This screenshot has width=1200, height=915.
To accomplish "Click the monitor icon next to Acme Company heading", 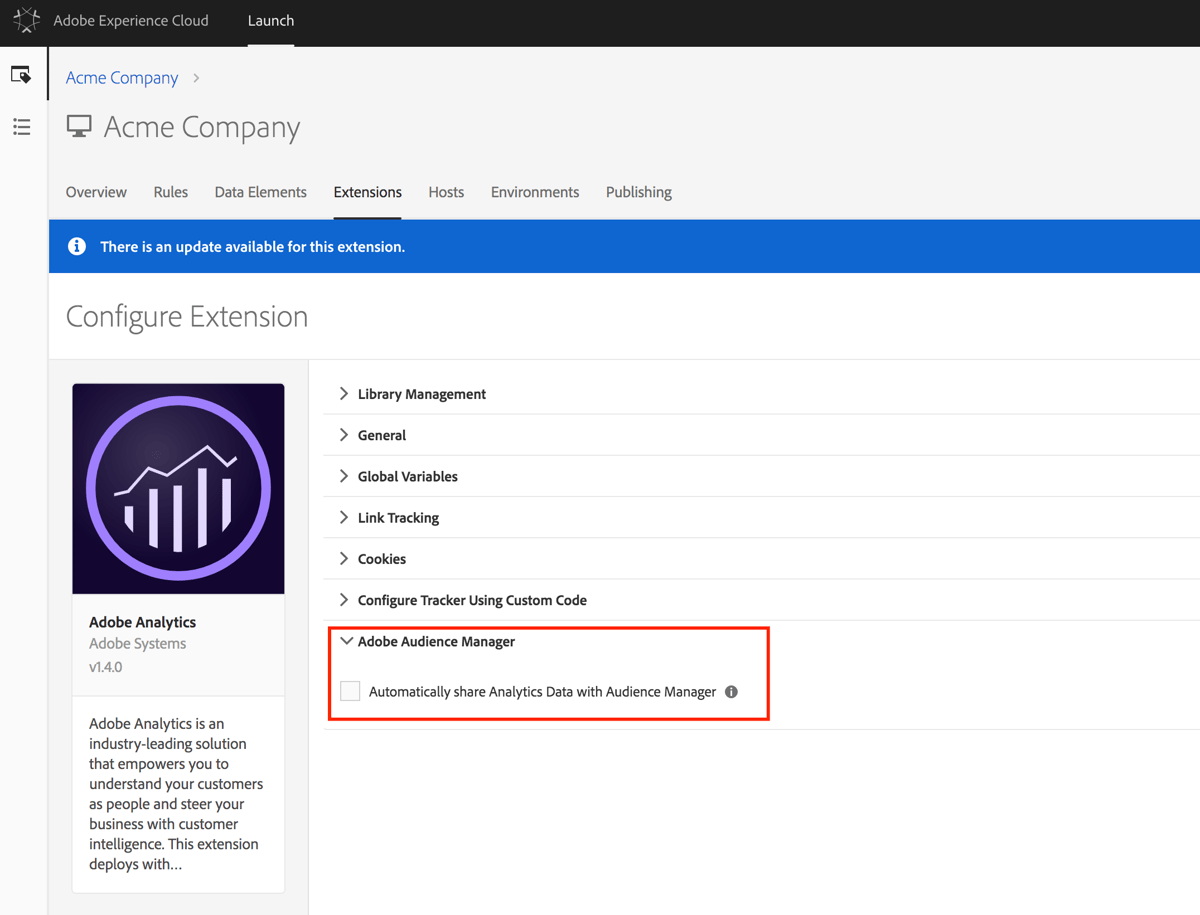I will 78,127.
